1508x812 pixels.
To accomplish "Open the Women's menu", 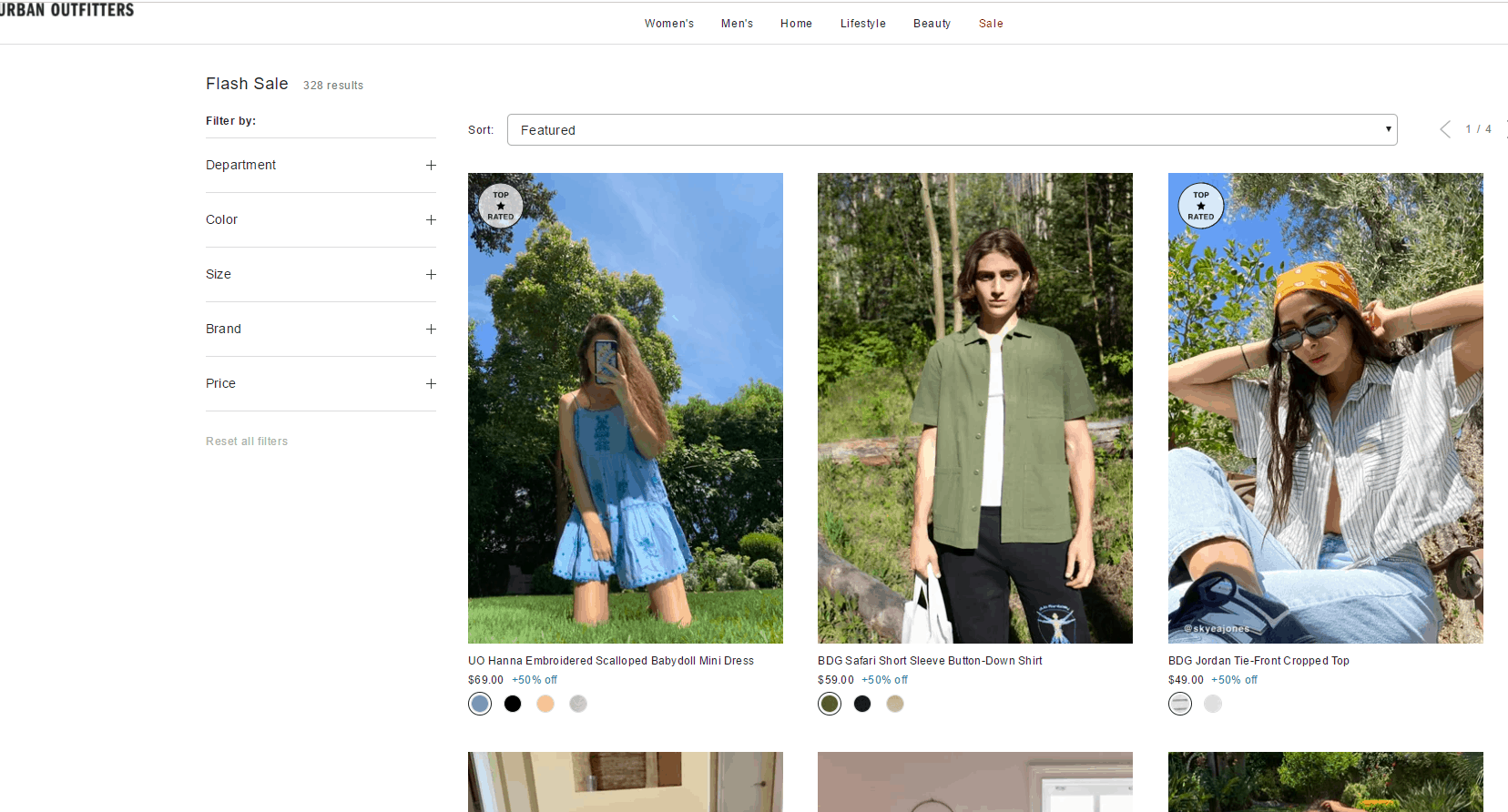I will click(x=669, y=24).
